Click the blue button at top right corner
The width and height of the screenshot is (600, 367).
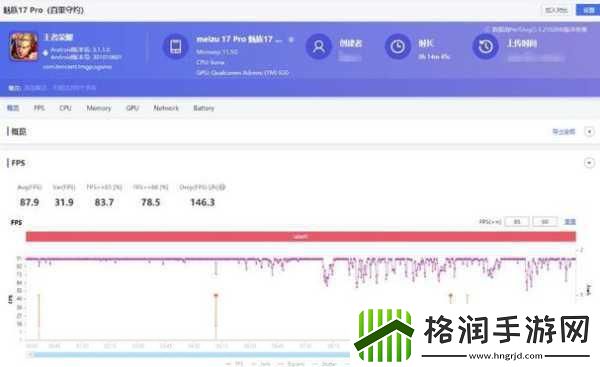(588, 10)
